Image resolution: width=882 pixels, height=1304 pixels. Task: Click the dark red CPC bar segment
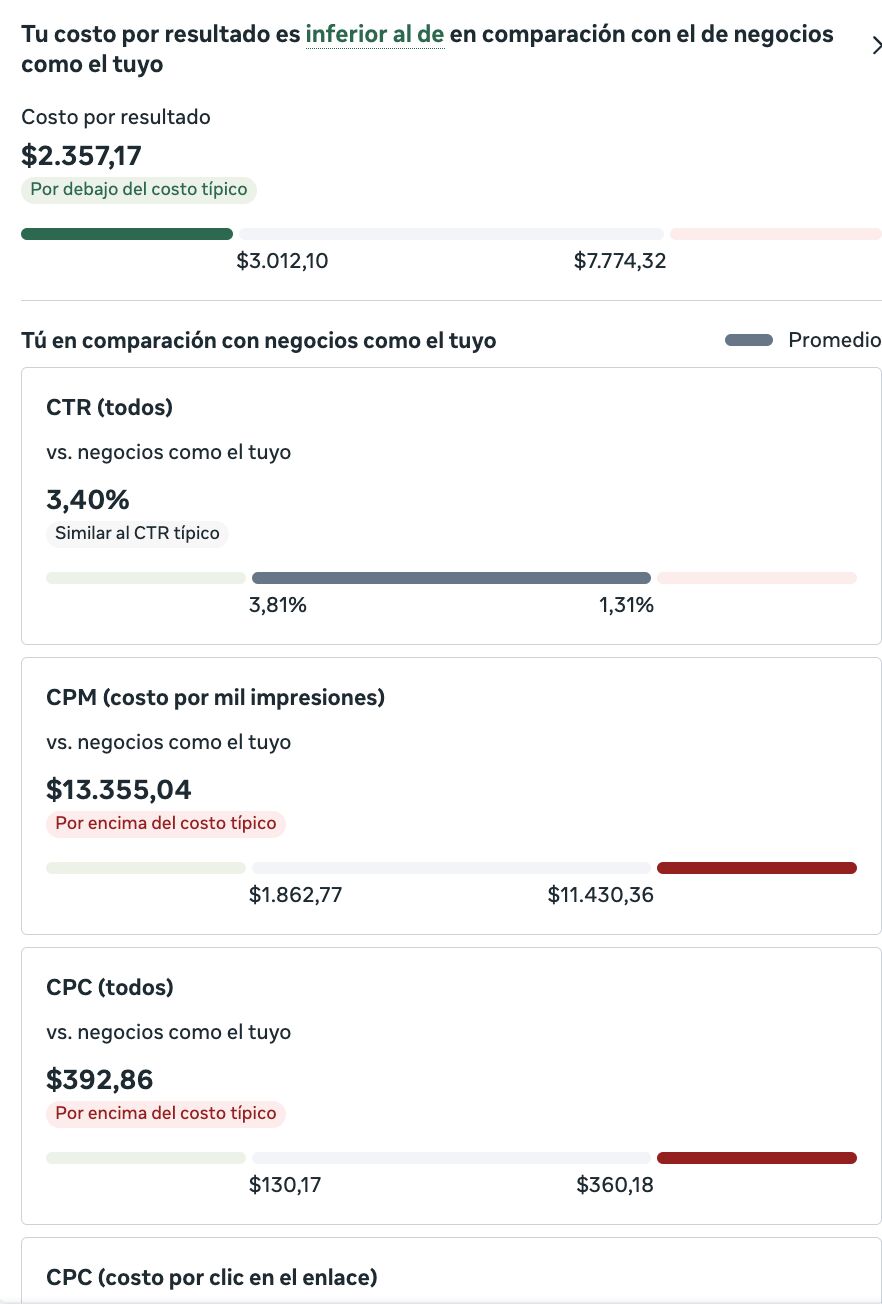[x=757, y=1158]
